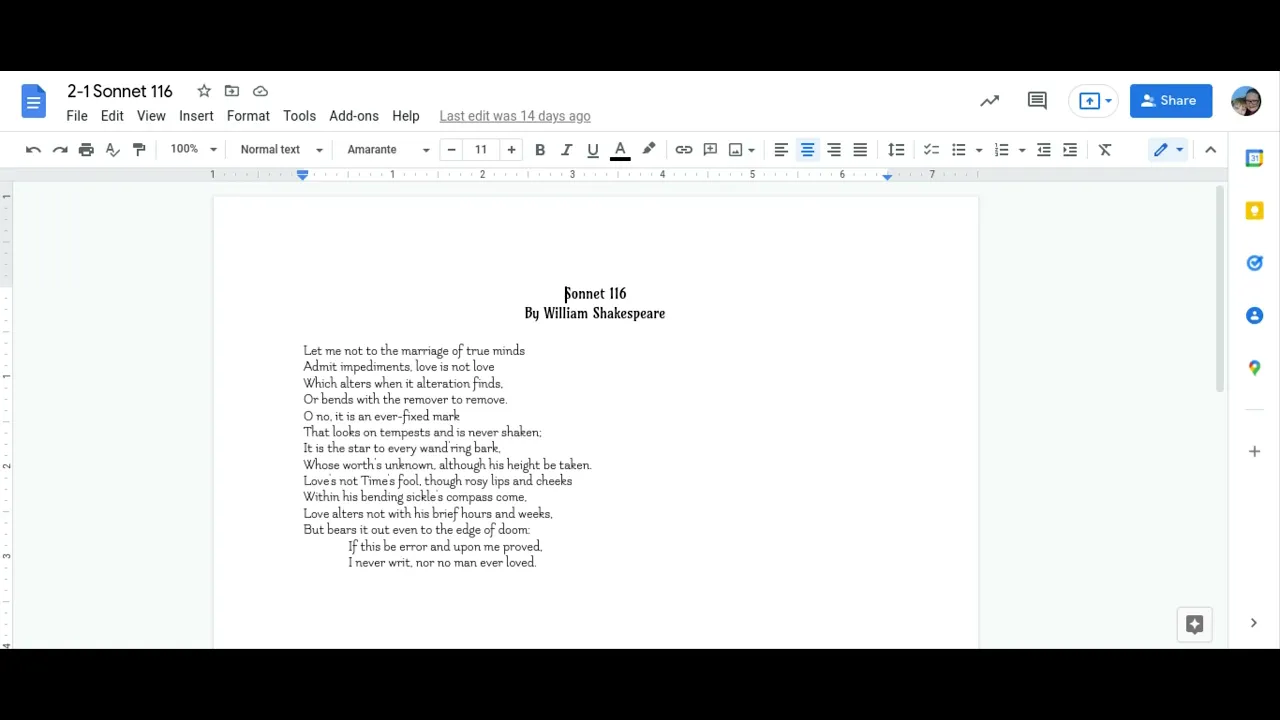Click the Redo arrow icon
The image size is (1280, 720).
[60, 150]
